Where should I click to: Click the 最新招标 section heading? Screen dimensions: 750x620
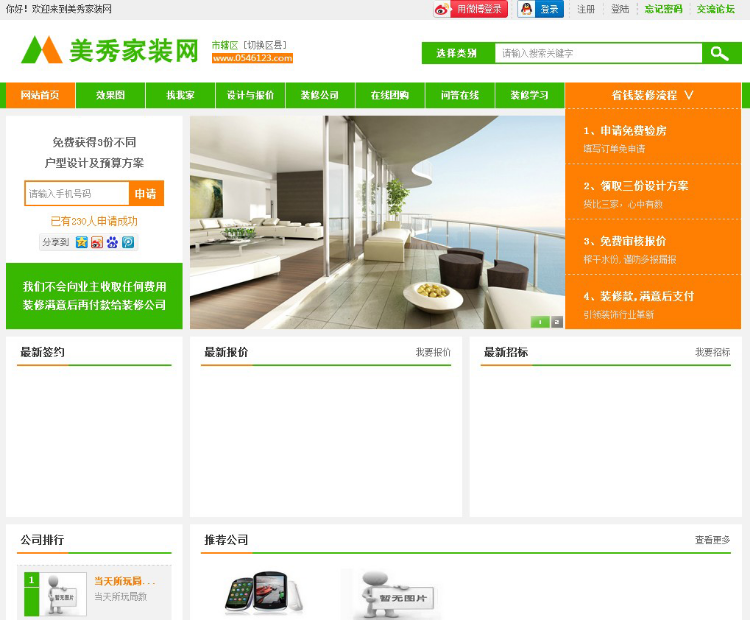pyautogui.click(x=506, y=353)
